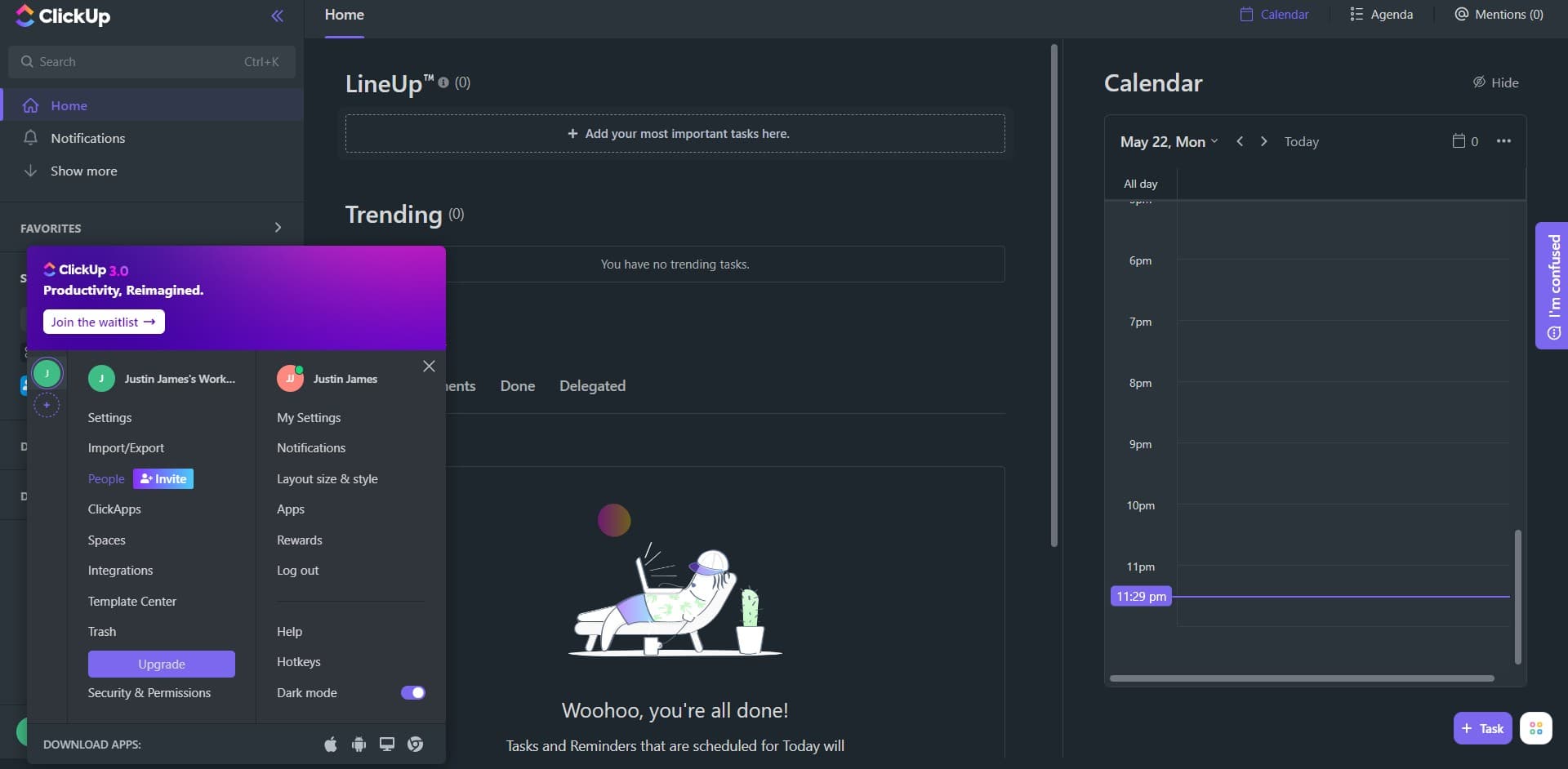Open the May 22, Mon date dropdown

click(1169, 142)
